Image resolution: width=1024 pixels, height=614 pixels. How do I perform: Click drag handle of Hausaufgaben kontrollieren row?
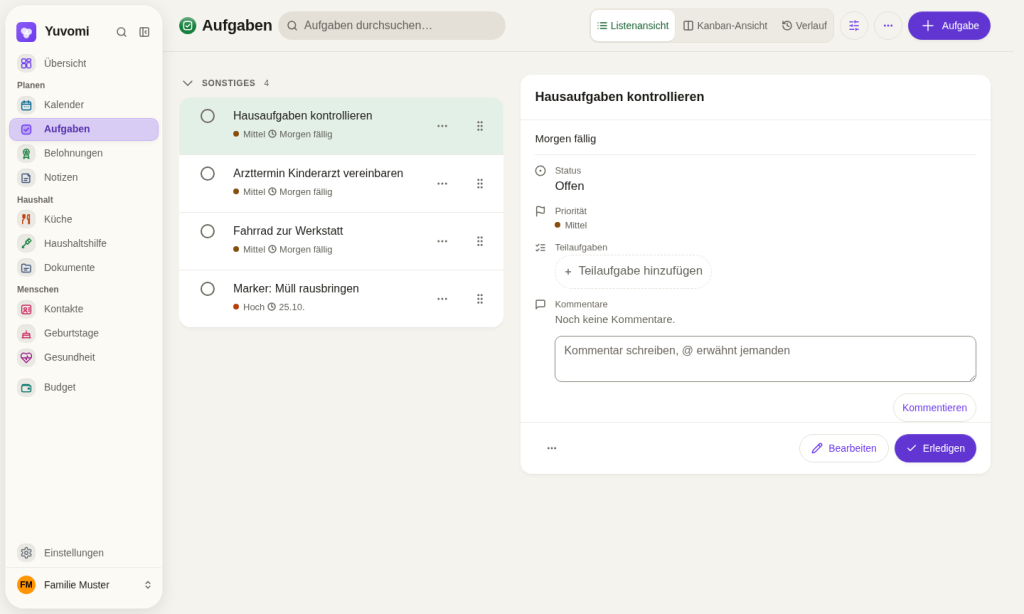[x=480, y=126]
